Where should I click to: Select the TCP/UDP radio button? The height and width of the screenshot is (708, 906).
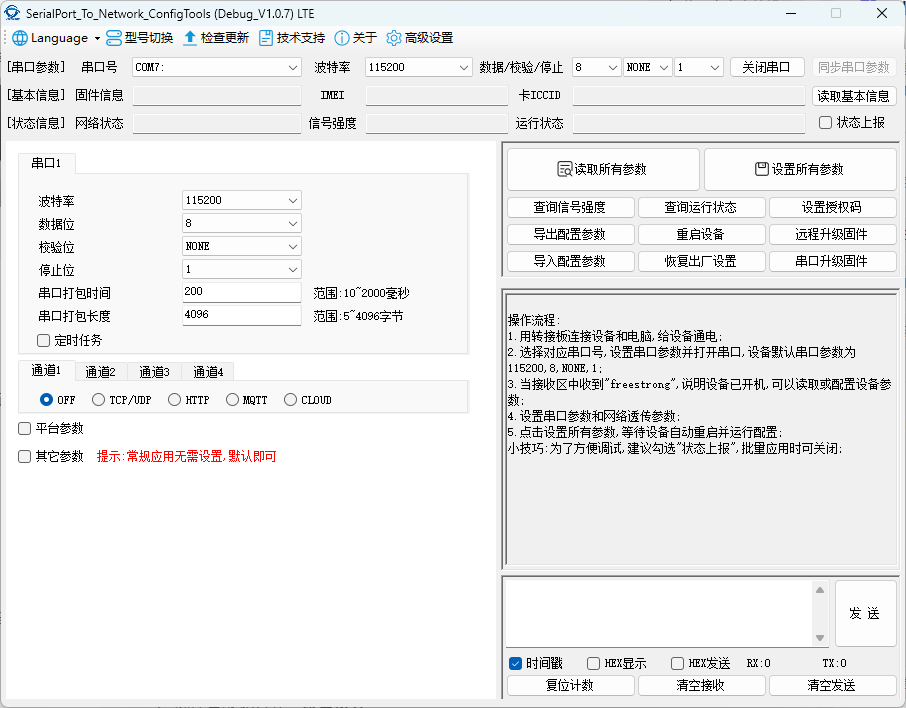(x=98, y=399)
